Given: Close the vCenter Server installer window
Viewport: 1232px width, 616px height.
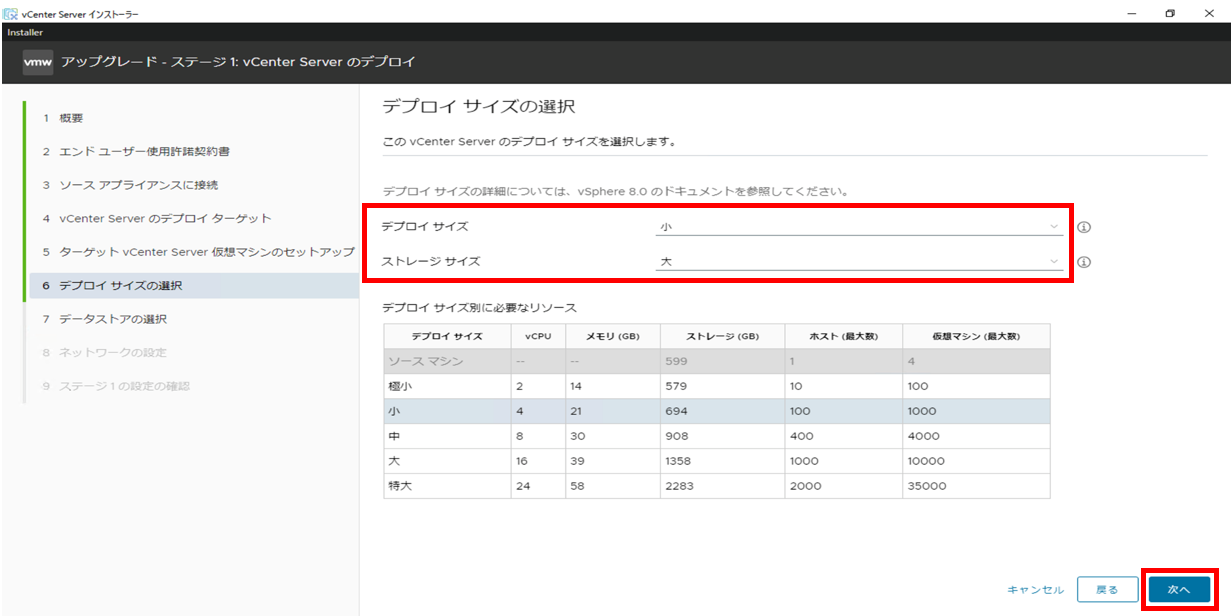Looking at the screenshot, I should pyautogui.click(x=1210, y=14).
